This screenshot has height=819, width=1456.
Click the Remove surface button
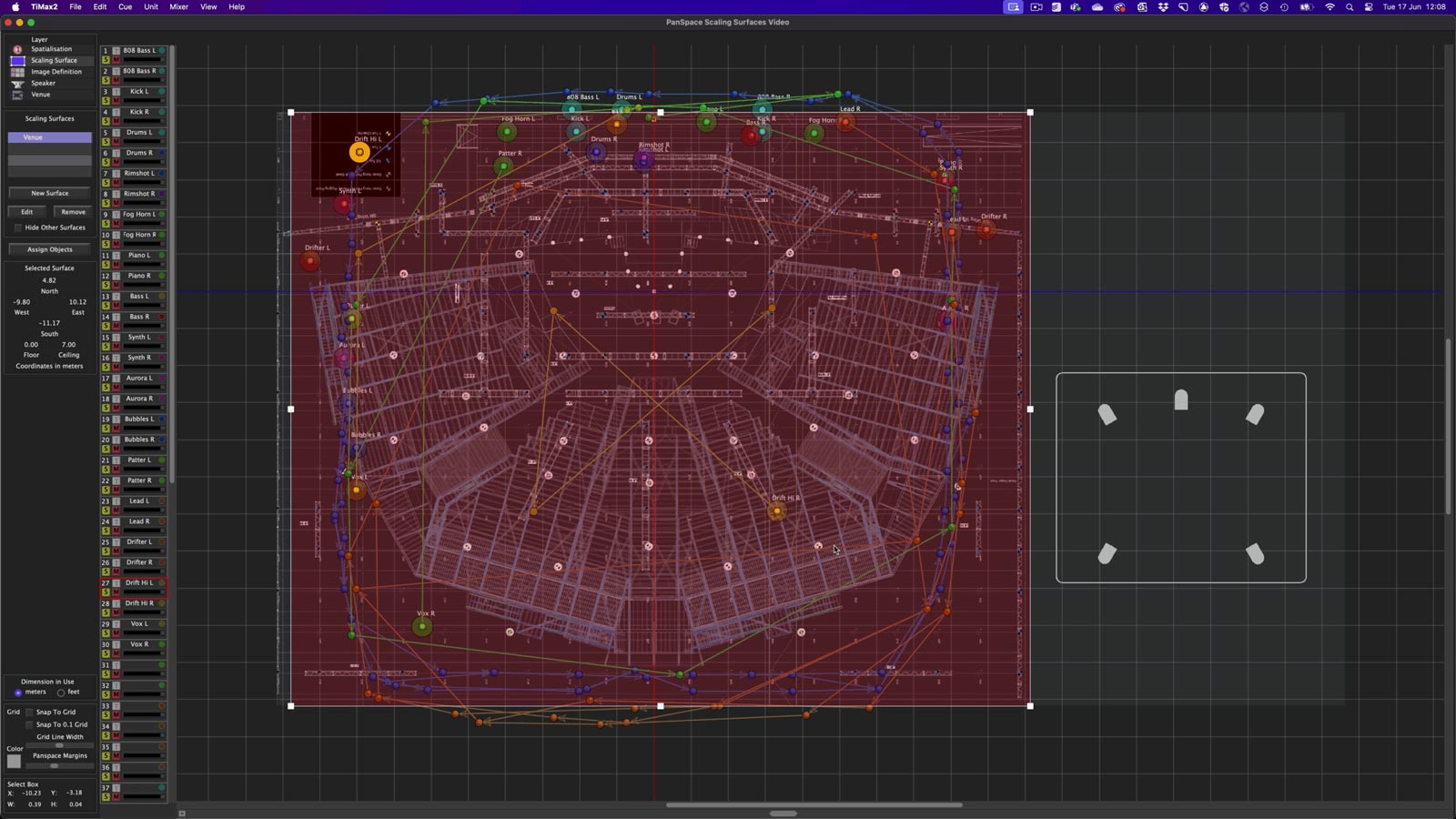click(x=73, y=212)
